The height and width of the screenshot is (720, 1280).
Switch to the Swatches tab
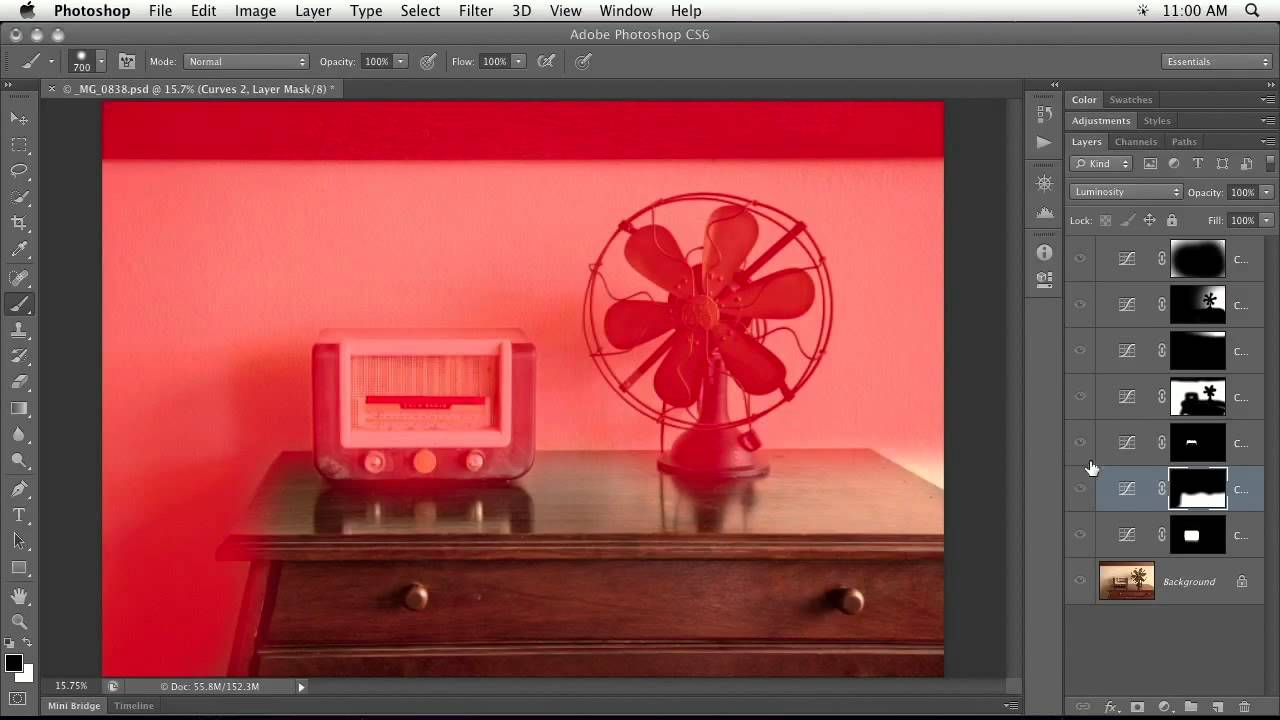(1131, 100)
